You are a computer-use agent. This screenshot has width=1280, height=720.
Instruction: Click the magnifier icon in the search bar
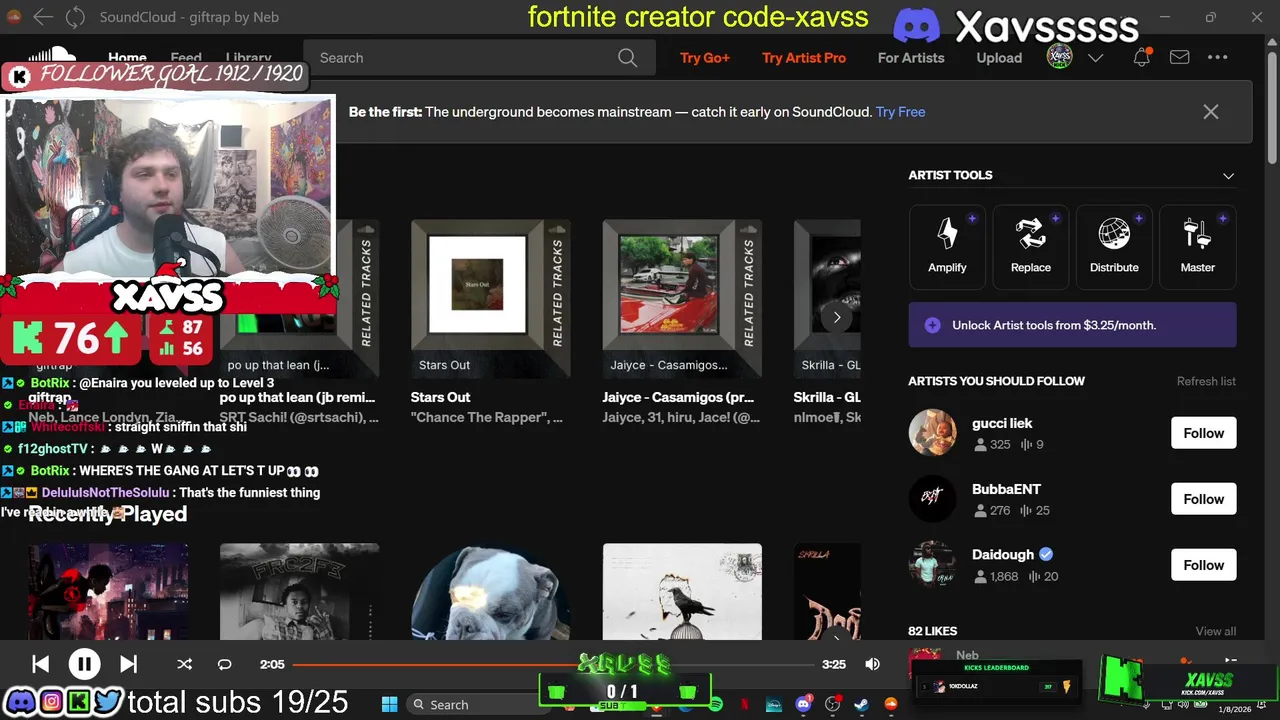tap(627, 58)
